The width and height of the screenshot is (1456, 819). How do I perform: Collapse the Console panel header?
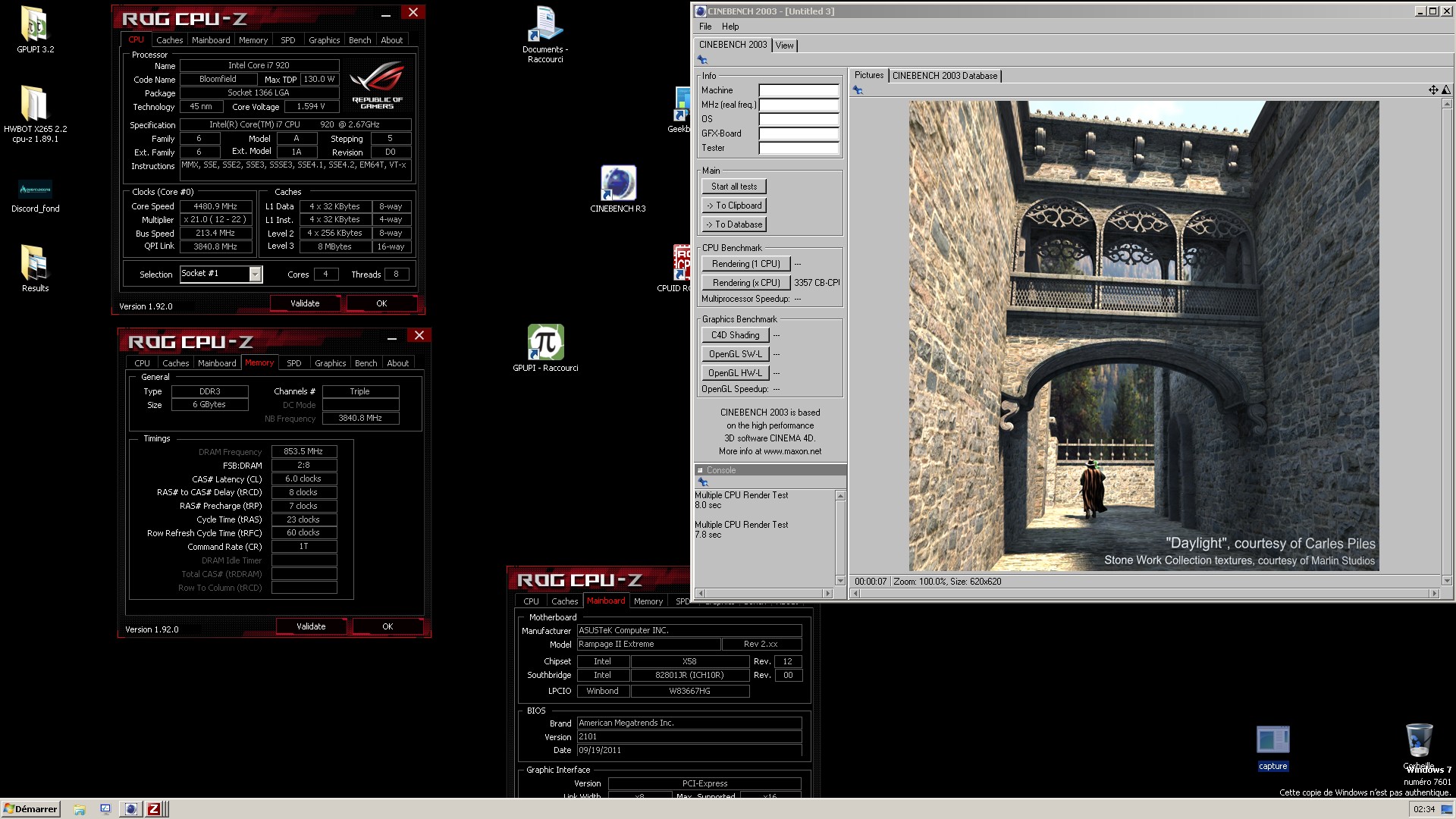click(x=701, y=470)
